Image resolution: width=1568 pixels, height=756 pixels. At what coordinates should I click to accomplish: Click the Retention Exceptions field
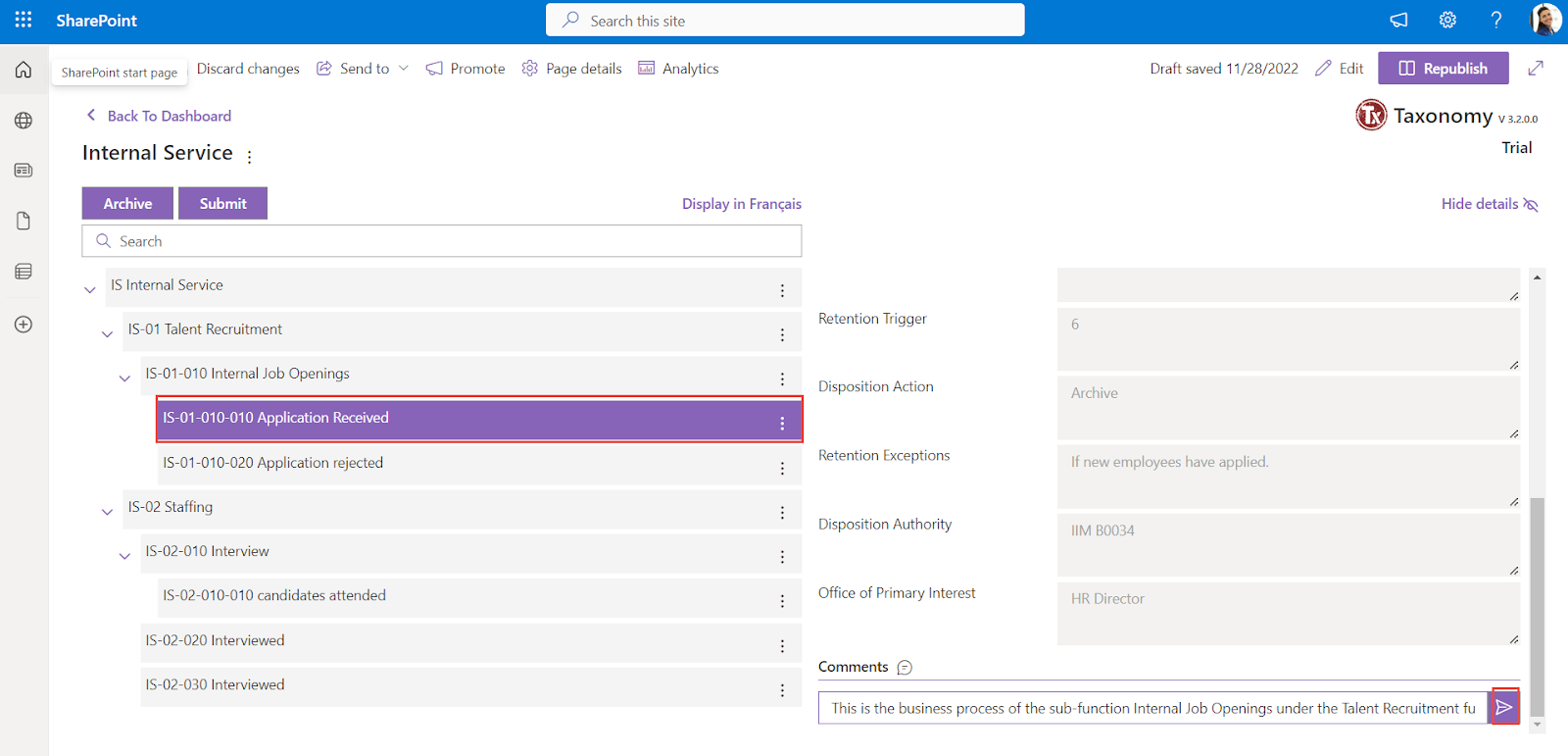[1289, 477]
